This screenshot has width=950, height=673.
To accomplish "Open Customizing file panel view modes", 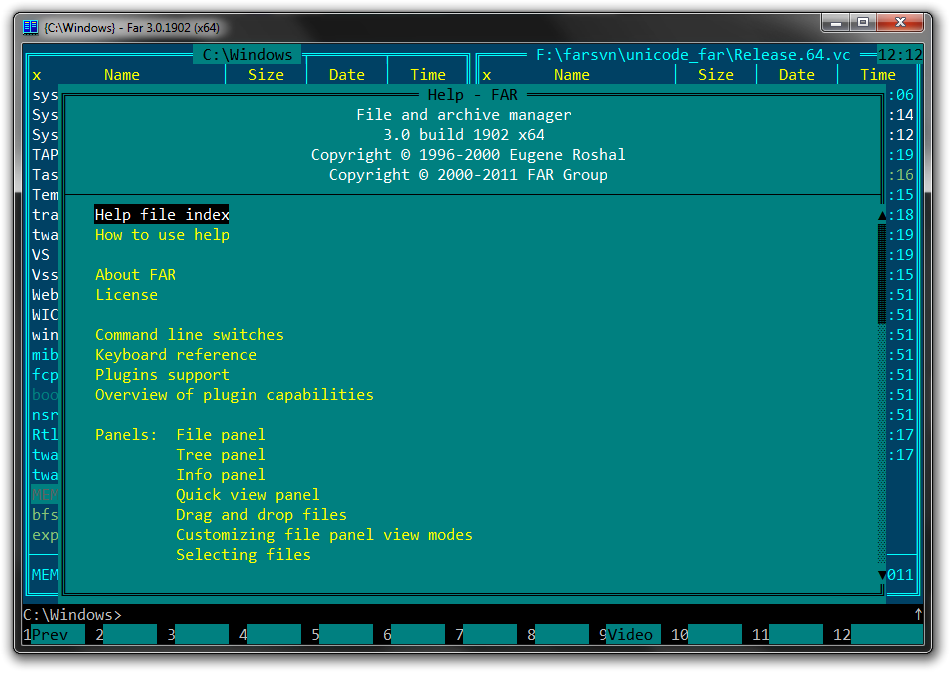I will 324,534.
